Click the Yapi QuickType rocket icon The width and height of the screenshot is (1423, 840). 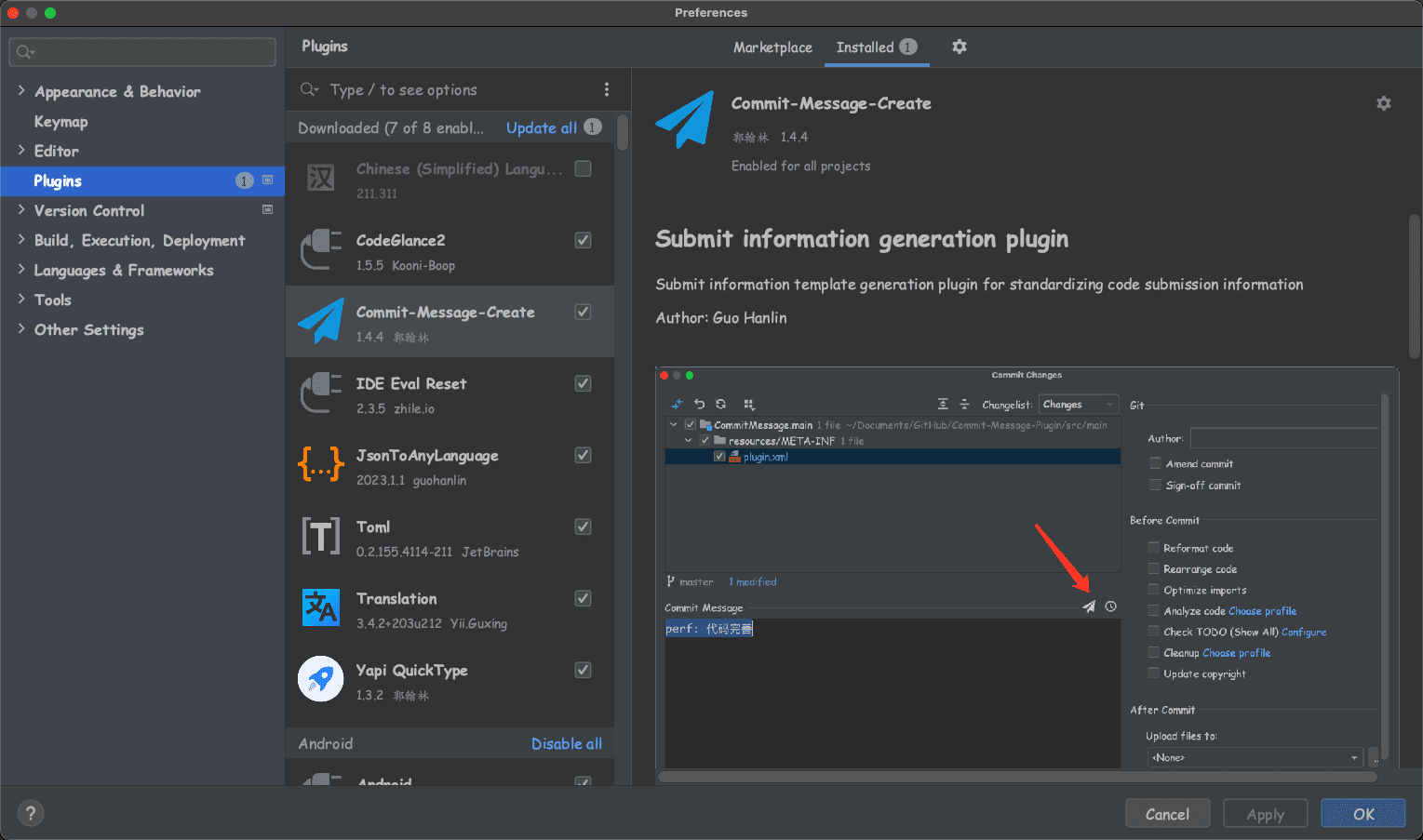[x=321, y=679]
